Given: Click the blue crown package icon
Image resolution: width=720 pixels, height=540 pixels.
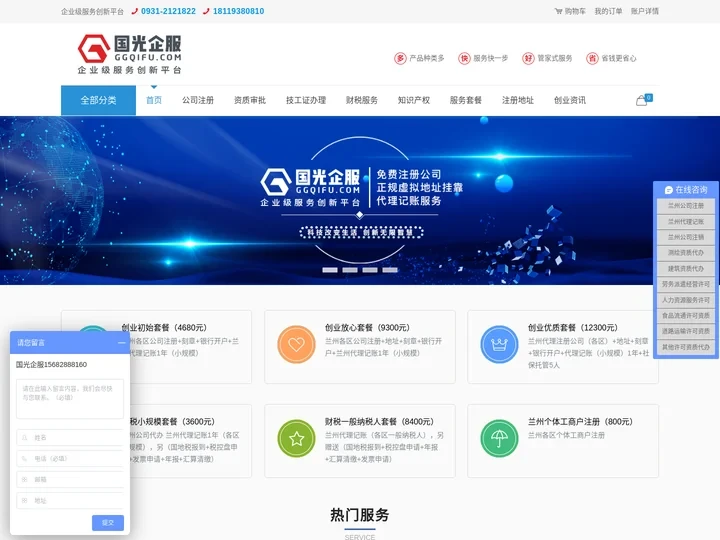Looking at the screenshot, I should pyautogui.click(x=500, y=344).
